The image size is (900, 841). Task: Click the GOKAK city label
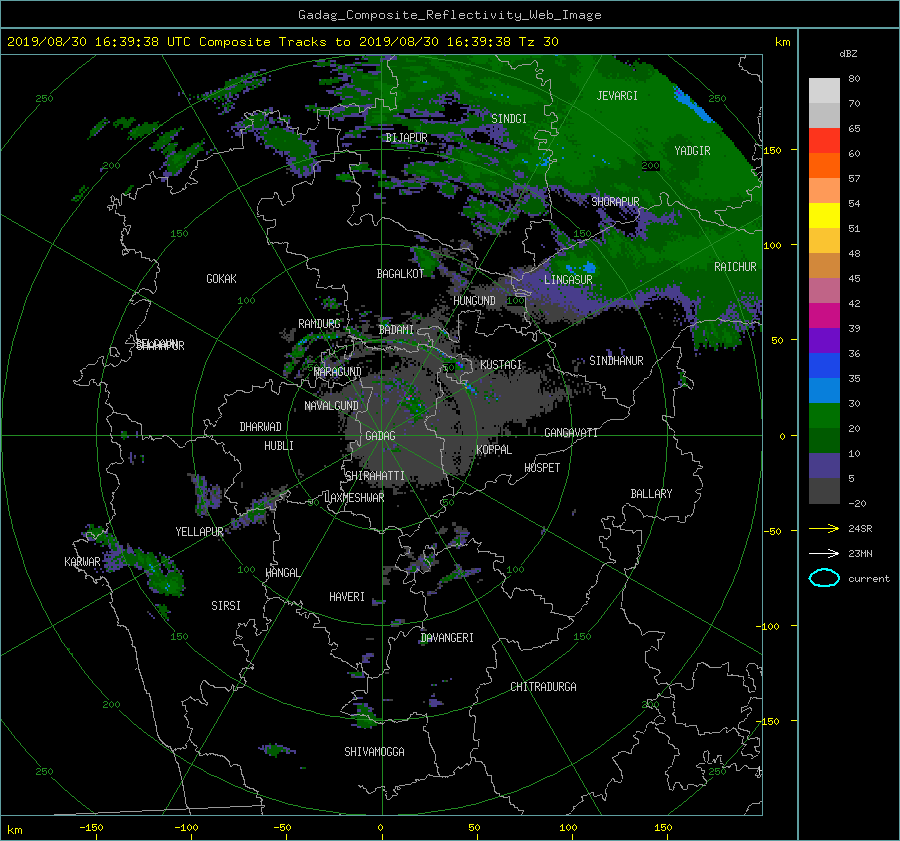[x=222, y=279]
